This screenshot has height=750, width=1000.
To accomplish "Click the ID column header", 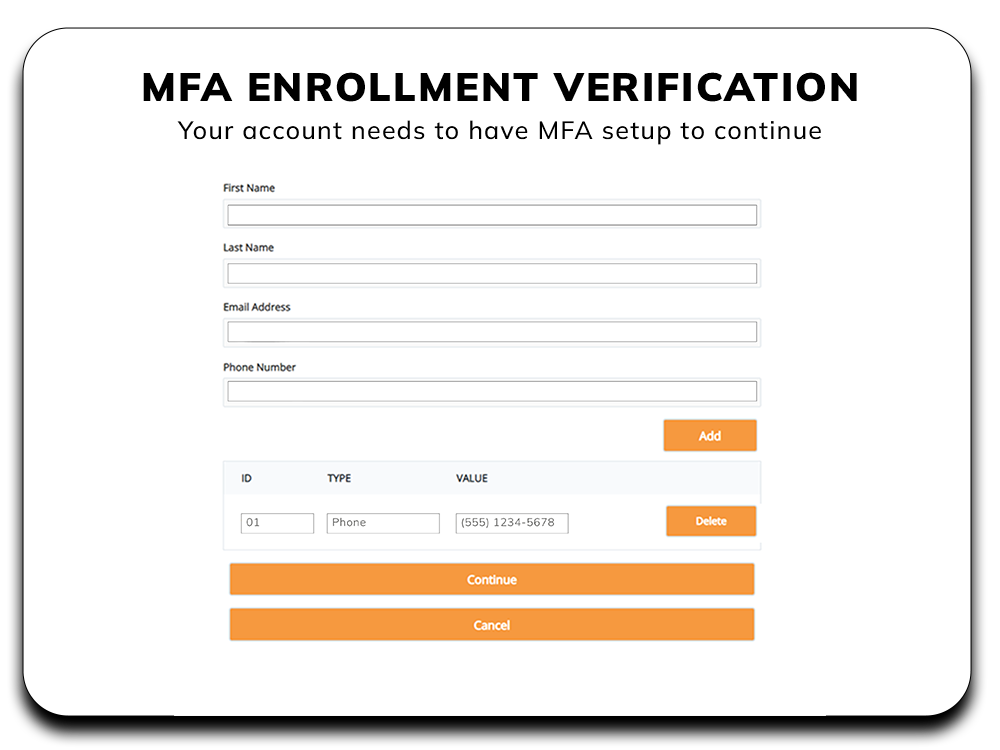I will 246,478.
